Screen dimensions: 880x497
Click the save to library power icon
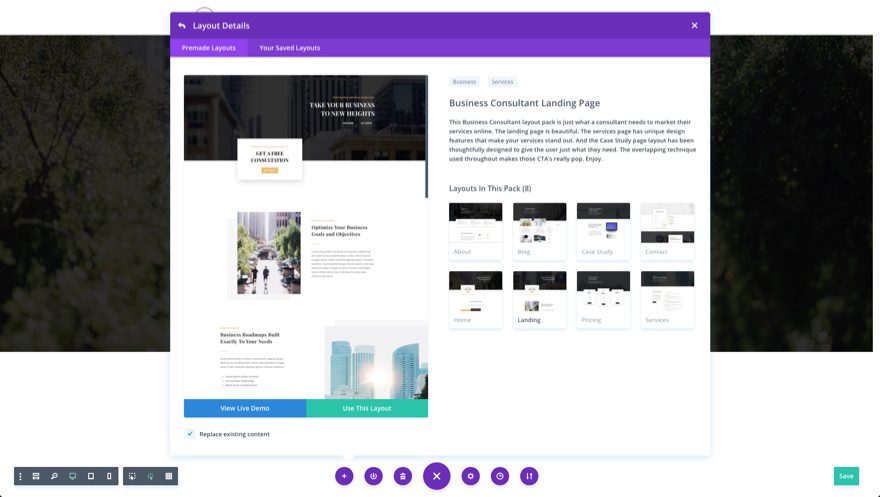pyautogui.click(x=373, y=476)
